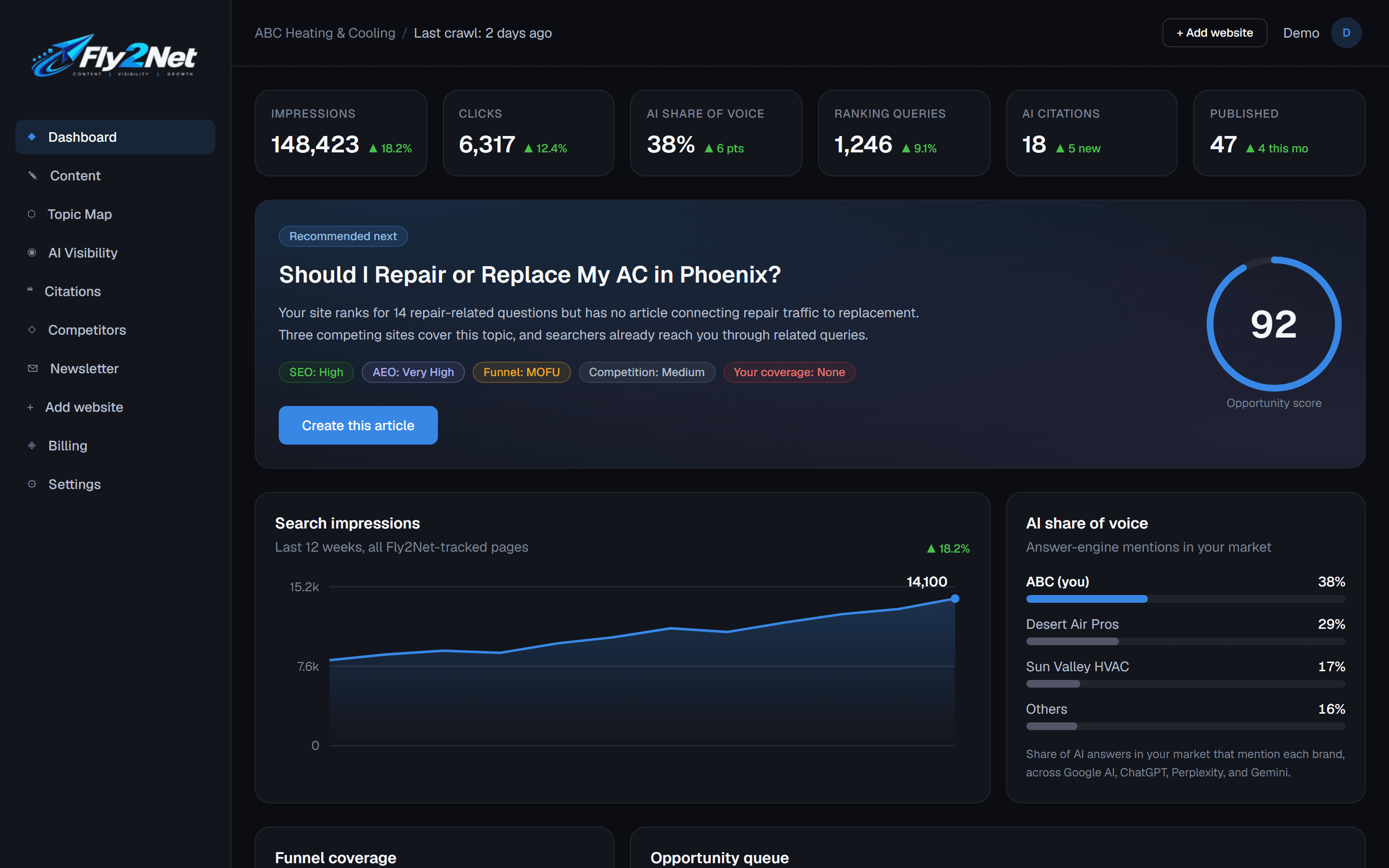Click the Recommended next badge
This screenshot has width=1389, height=868.
click(x=343, y=236)
